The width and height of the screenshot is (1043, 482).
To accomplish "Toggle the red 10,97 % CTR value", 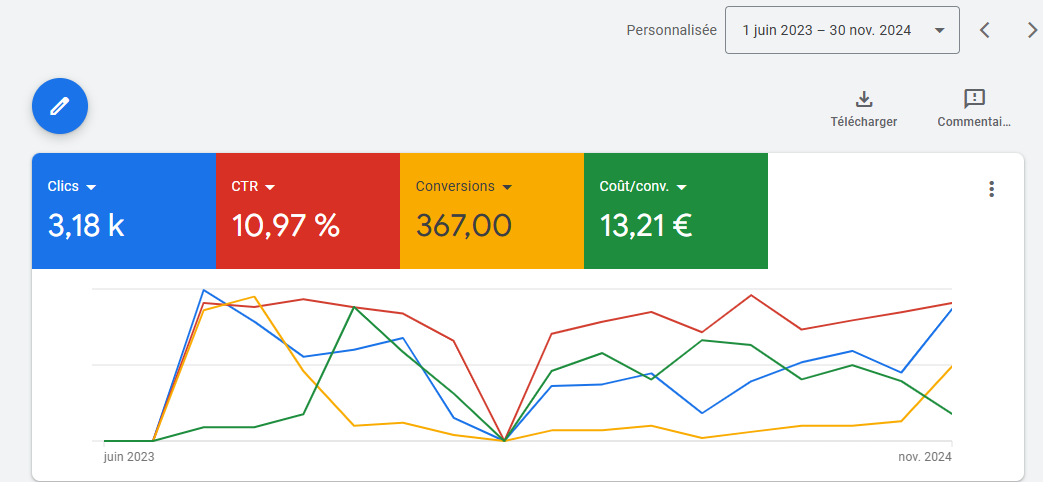I will coord(286,226).
